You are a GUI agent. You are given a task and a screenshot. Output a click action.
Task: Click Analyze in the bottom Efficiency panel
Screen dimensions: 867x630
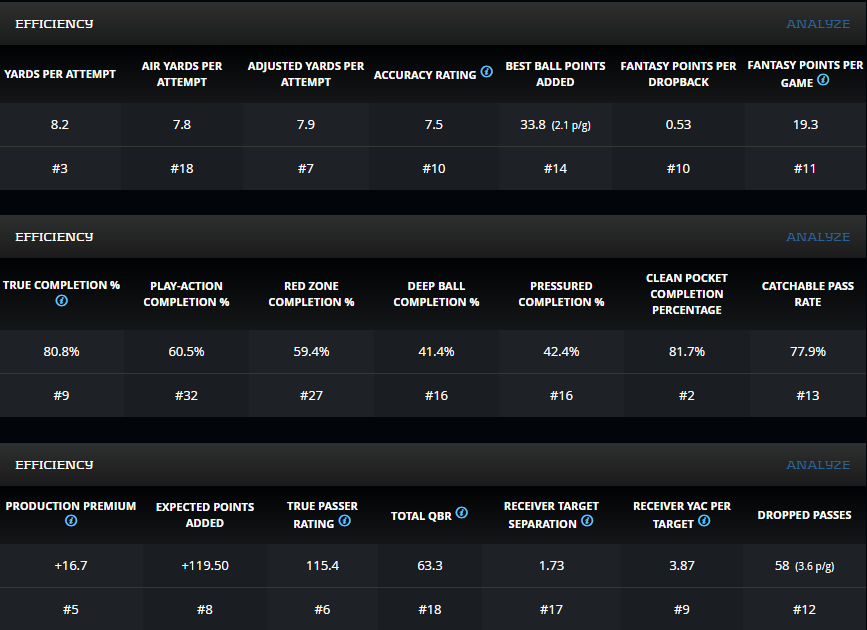tap(818, 465)
